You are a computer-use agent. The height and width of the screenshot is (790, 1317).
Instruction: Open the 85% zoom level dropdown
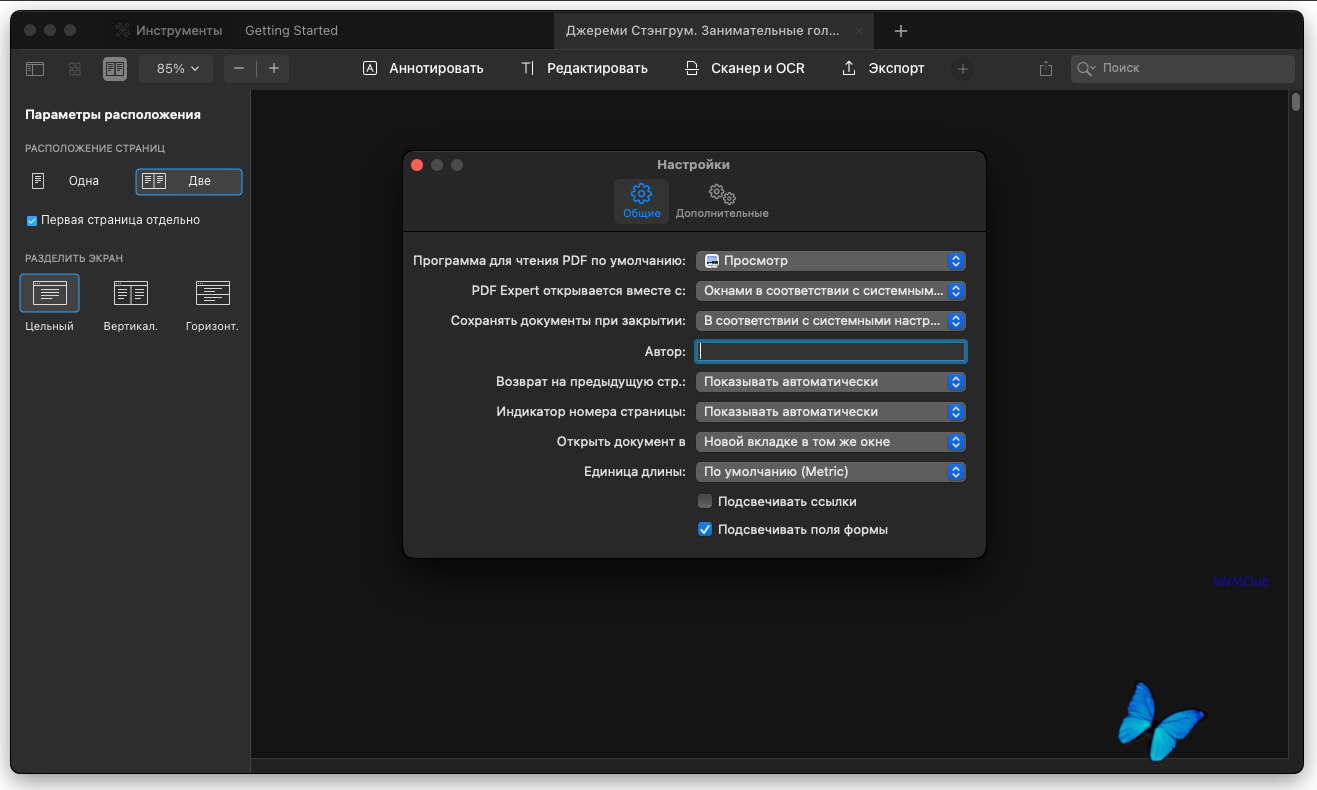[177, 69]
